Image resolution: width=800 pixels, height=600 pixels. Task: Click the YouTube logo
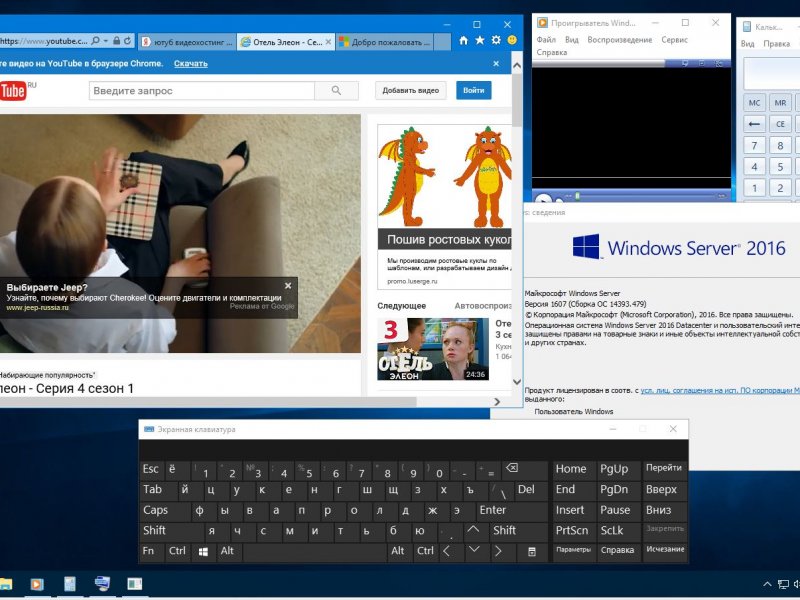[x=15, y=91]
